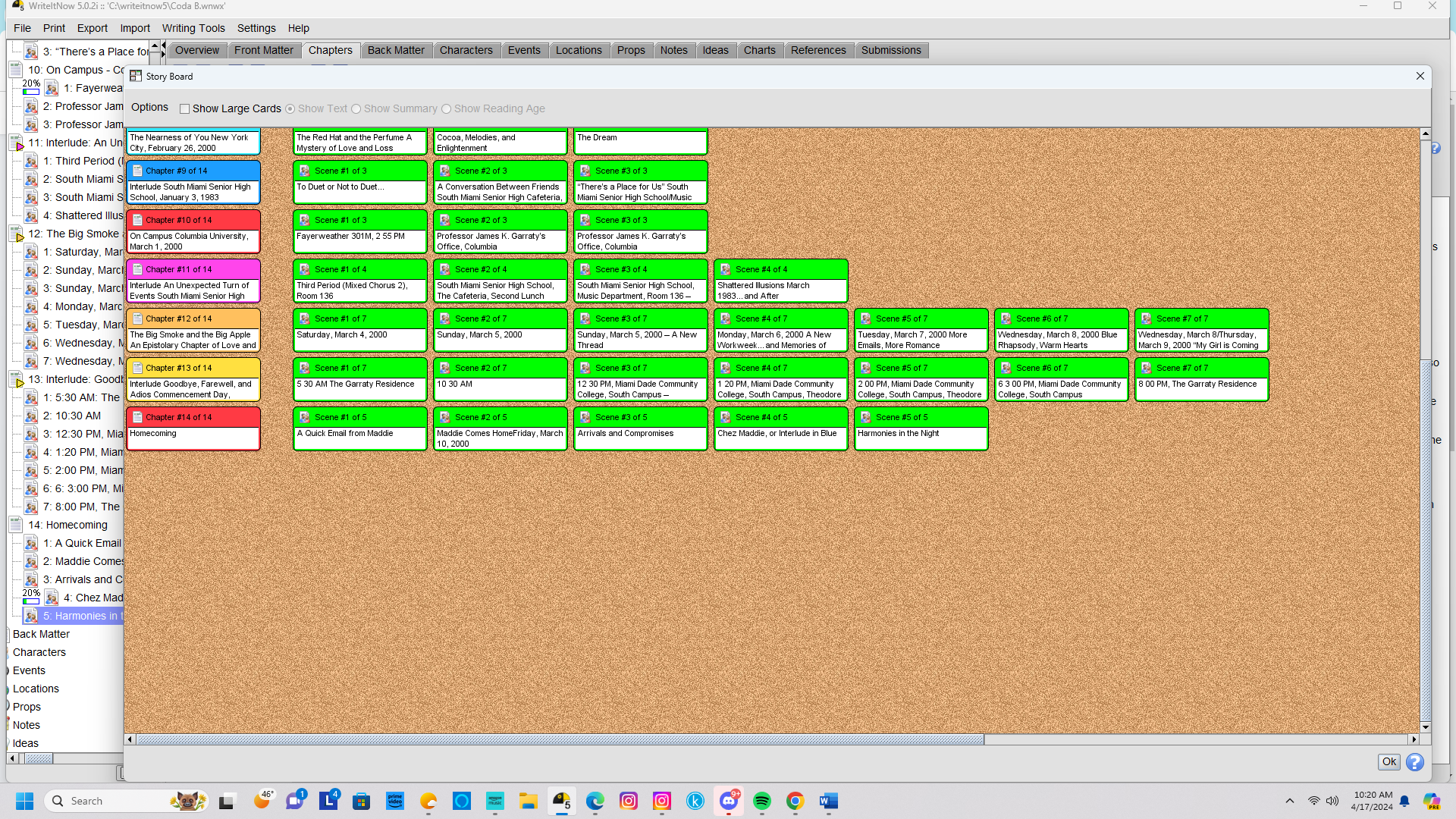Open the Writing Tools menu
This screenshot has width=1456, height=819.
tap(193, 28)
